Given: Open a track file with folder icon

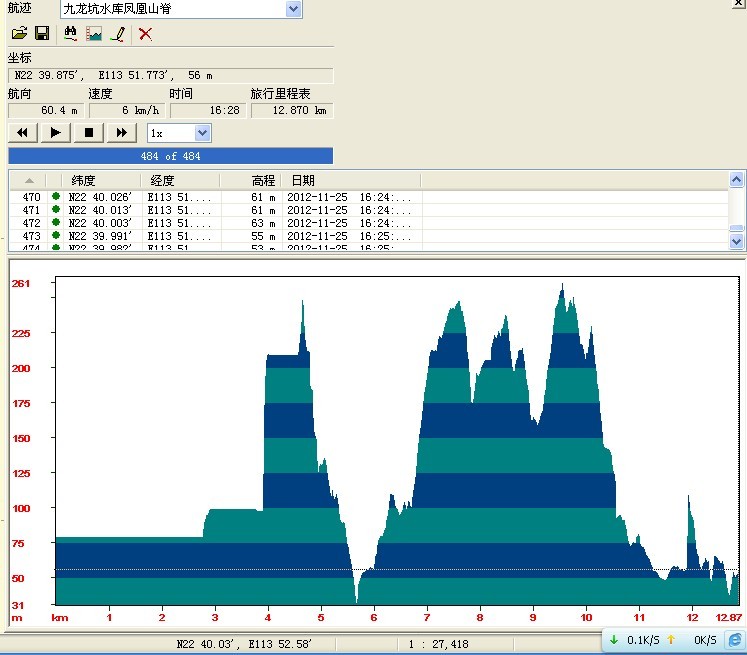Looking at the screenshot, I should (20, 33).
